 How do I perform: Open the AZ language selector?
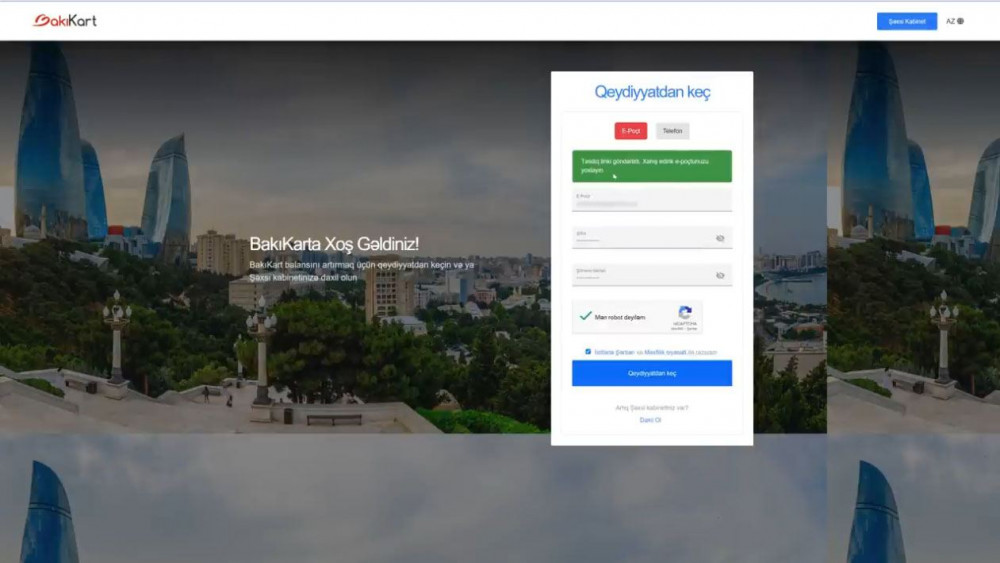pos(954,21)
